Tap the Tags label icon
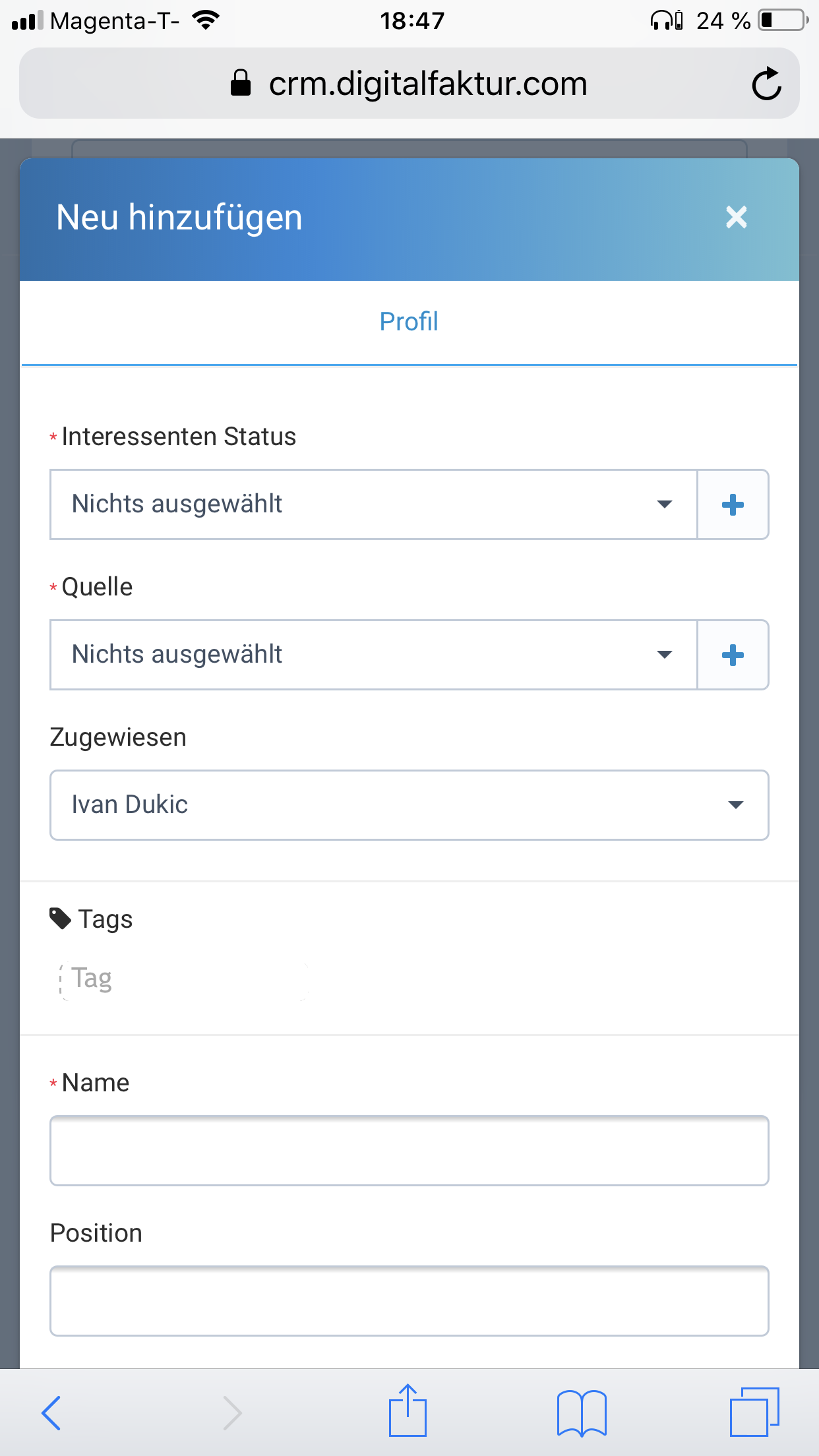Image resolution: width=819 pixels, height=1456 pixels. pos(60,919)
